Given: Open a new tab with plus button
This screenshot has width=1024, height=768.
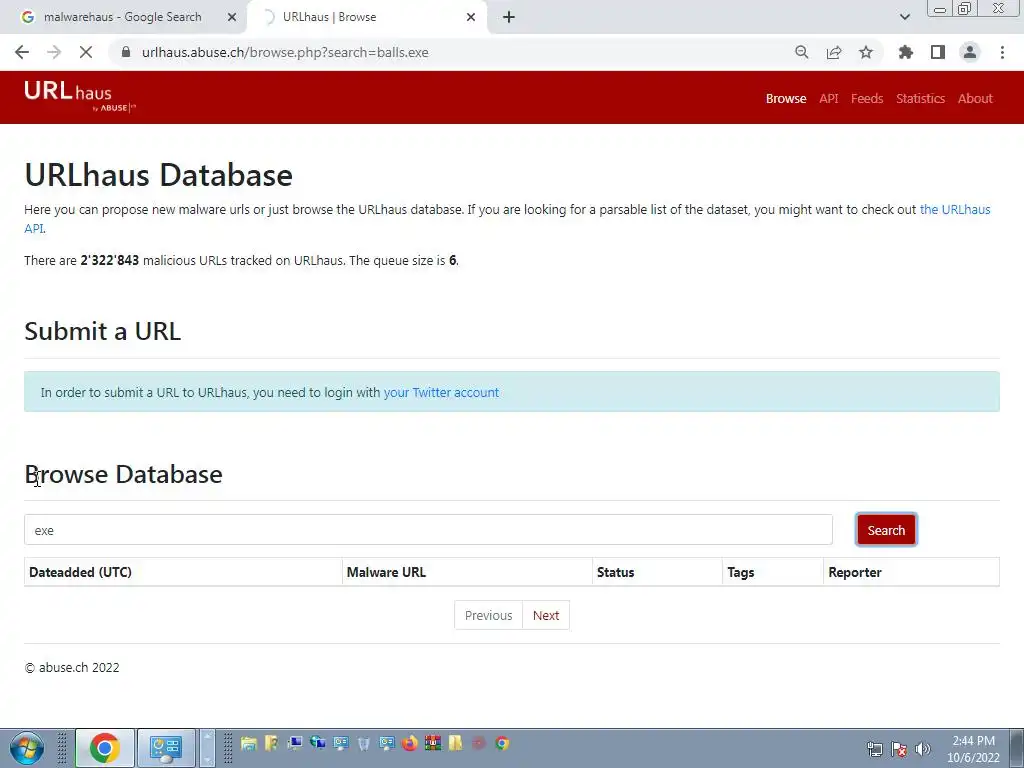Looking at the screenshot, I should coord(509,17).
